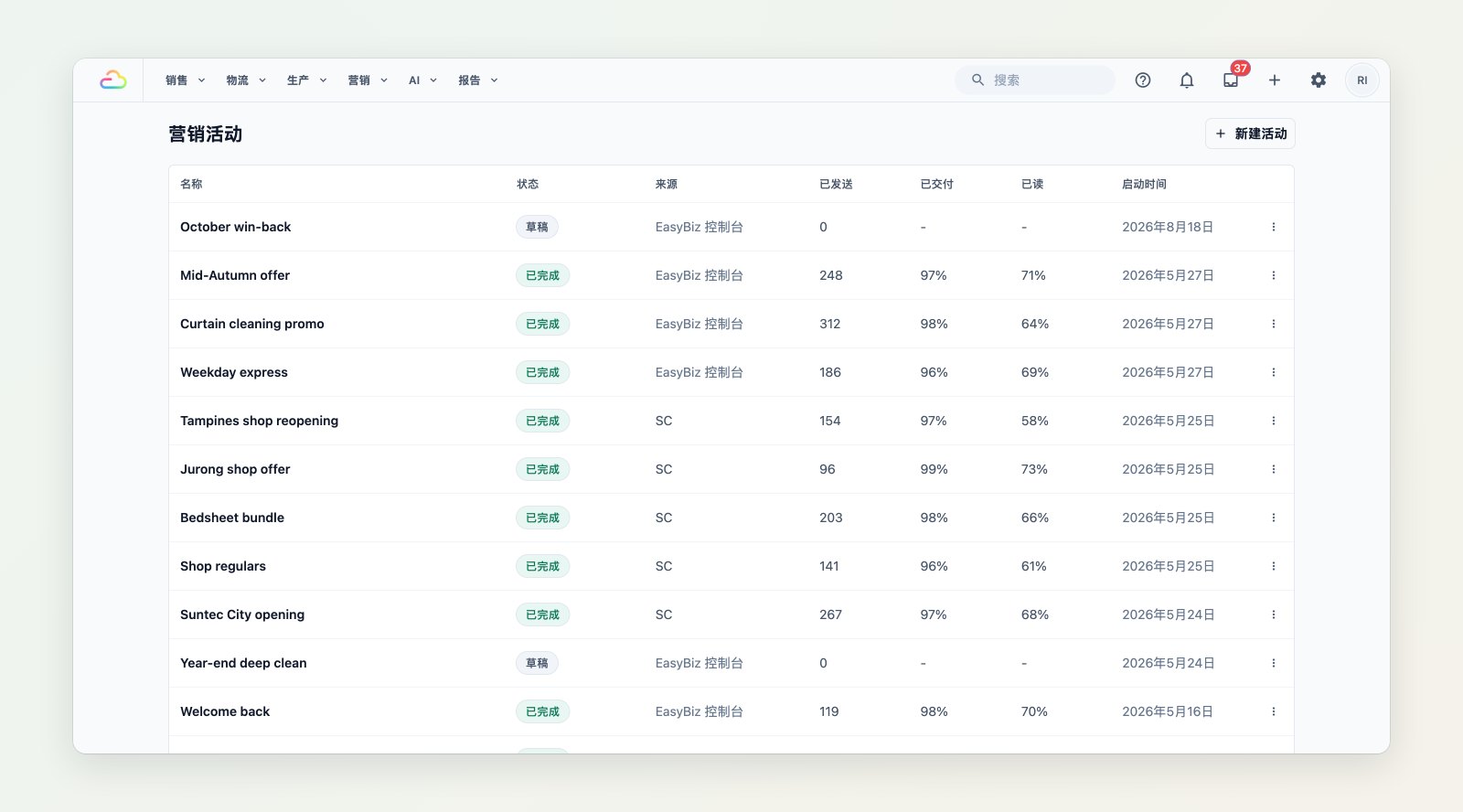Click the 新建活动 button
The image size is (1463, 812).
pyautogui.click(x=1250, y=134)
